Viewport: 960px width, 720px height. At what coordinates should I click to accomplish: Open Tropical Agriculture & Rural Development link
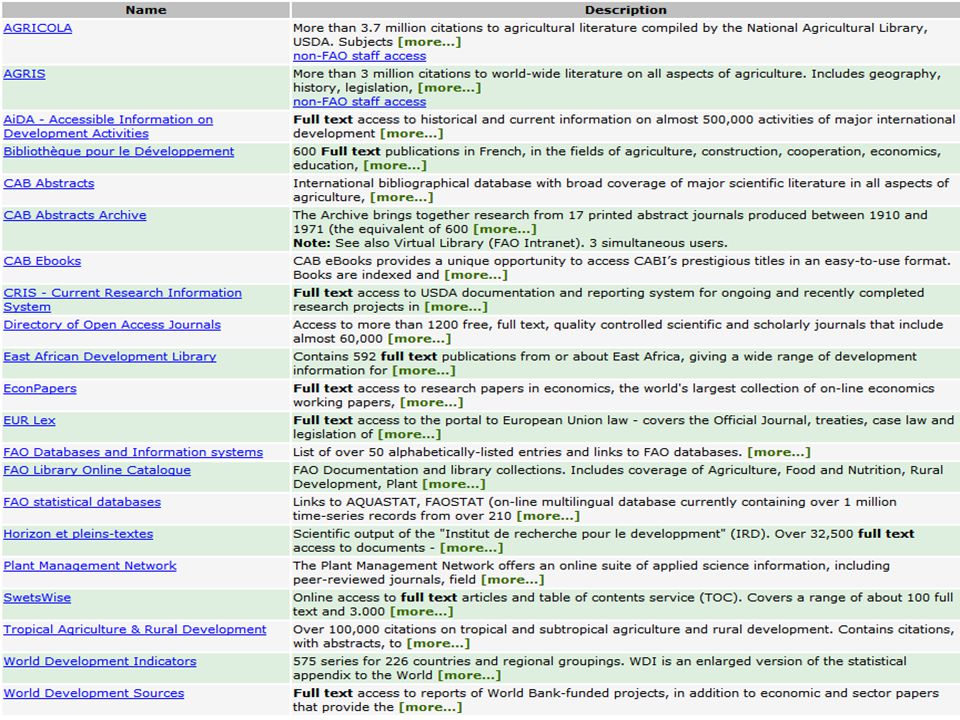[135, 629]
